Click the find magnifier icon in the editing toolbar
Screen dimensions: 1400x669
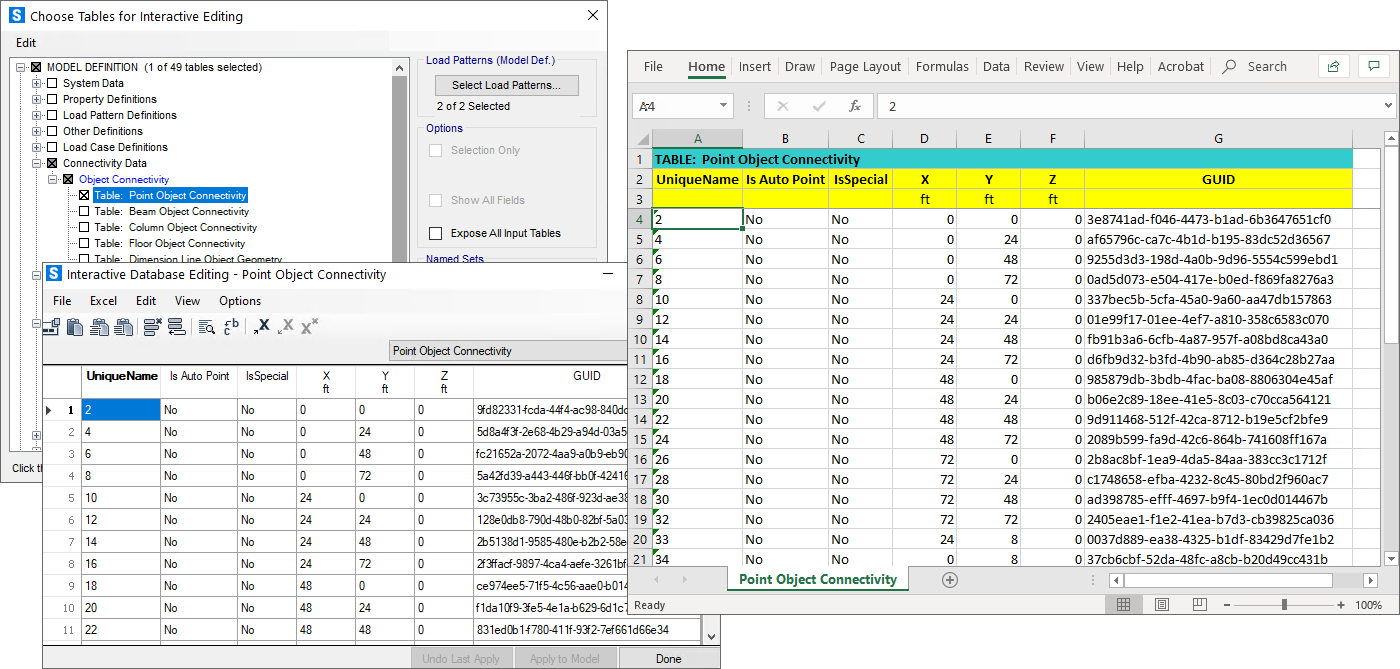click(x=206, y=327)
